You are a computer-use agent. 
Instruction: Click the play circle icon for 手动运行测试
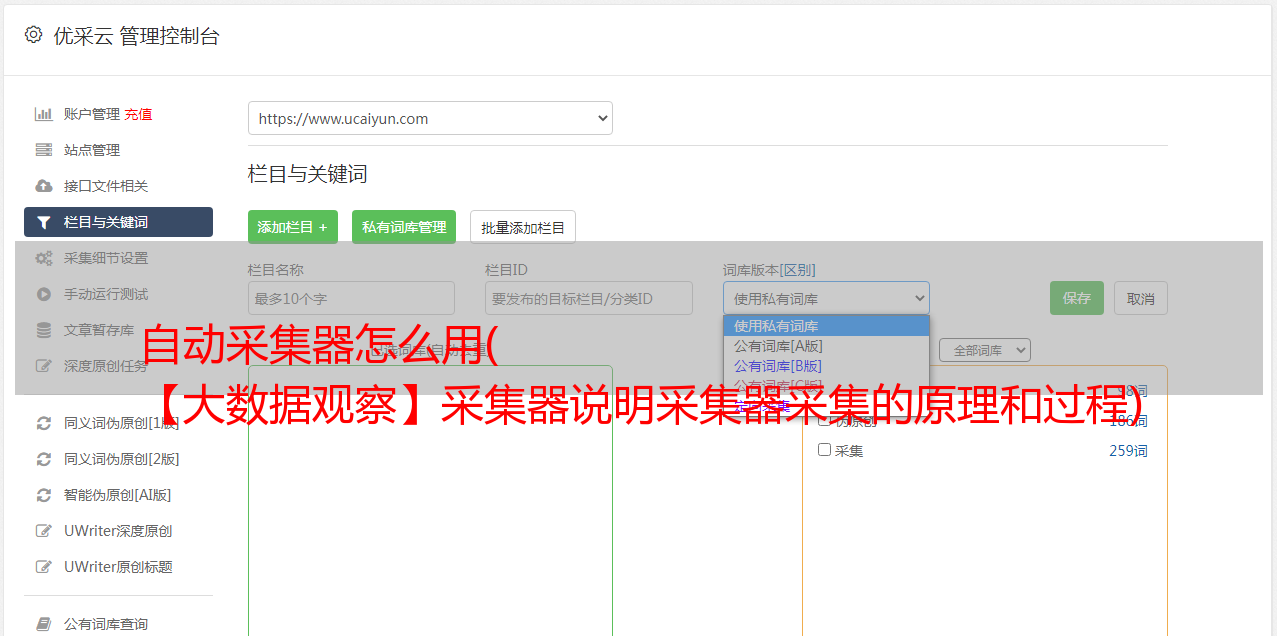43,294
